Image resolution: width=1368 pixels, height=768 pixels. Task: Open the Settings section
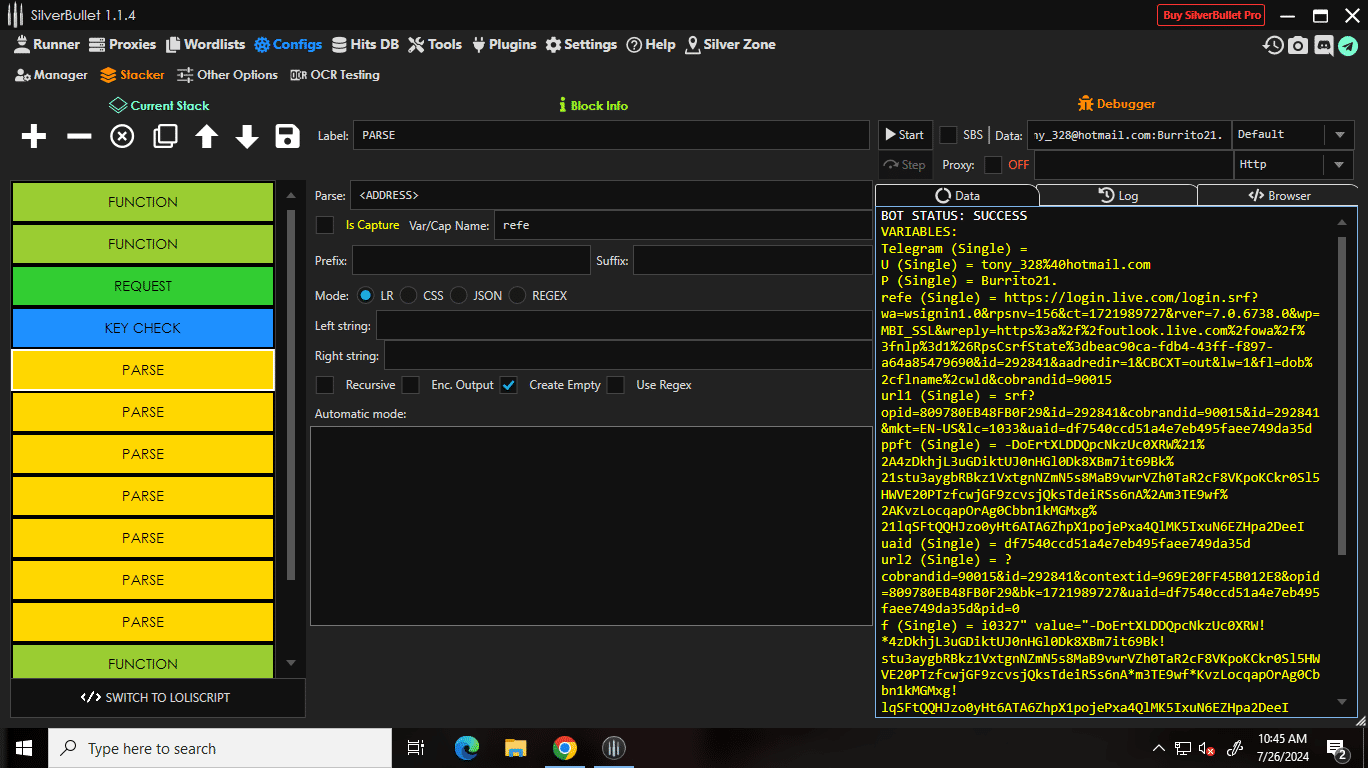coord(581,44)
